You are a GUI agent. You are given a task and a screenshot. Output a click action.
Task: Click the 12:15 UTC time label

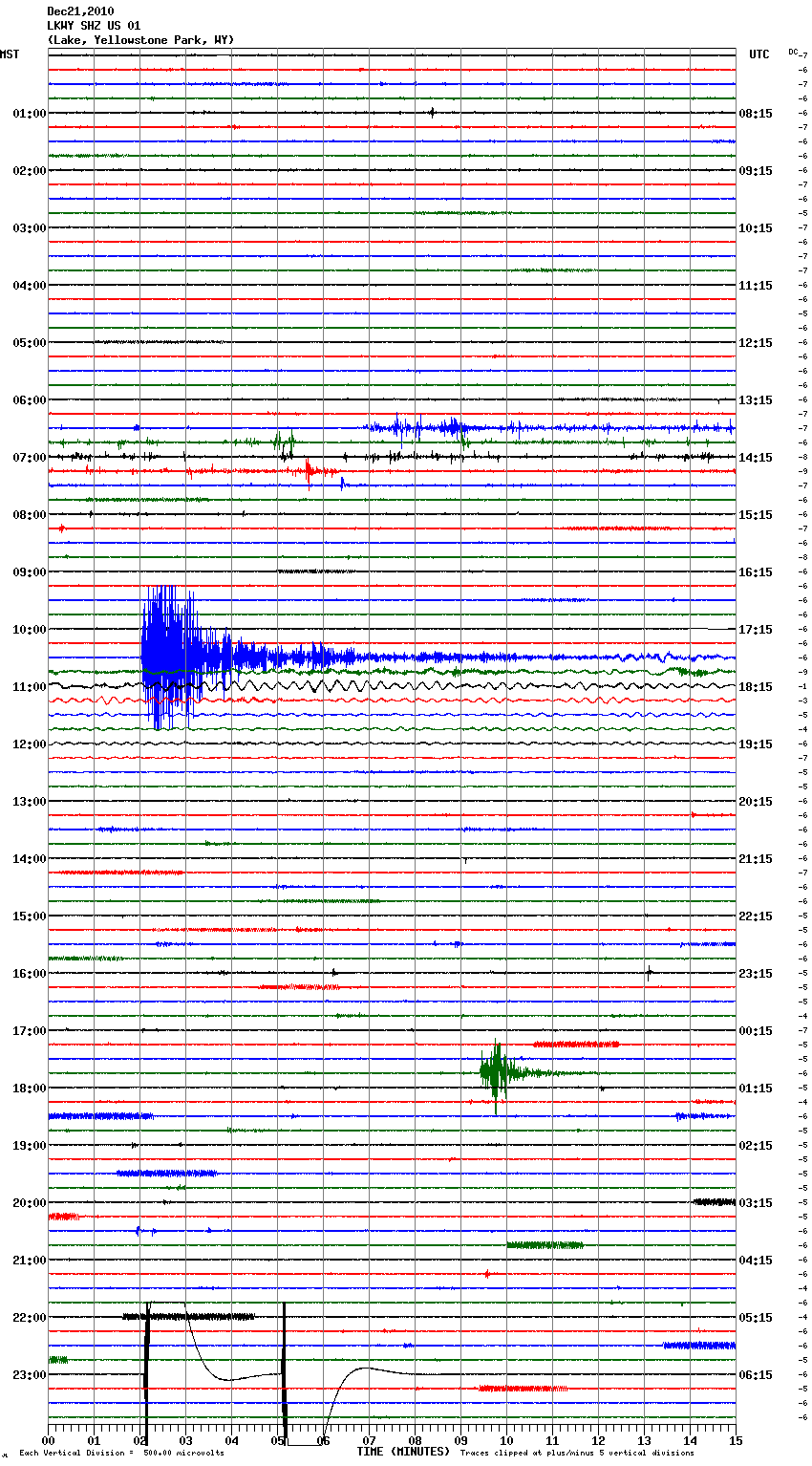[x=756, y=343]
